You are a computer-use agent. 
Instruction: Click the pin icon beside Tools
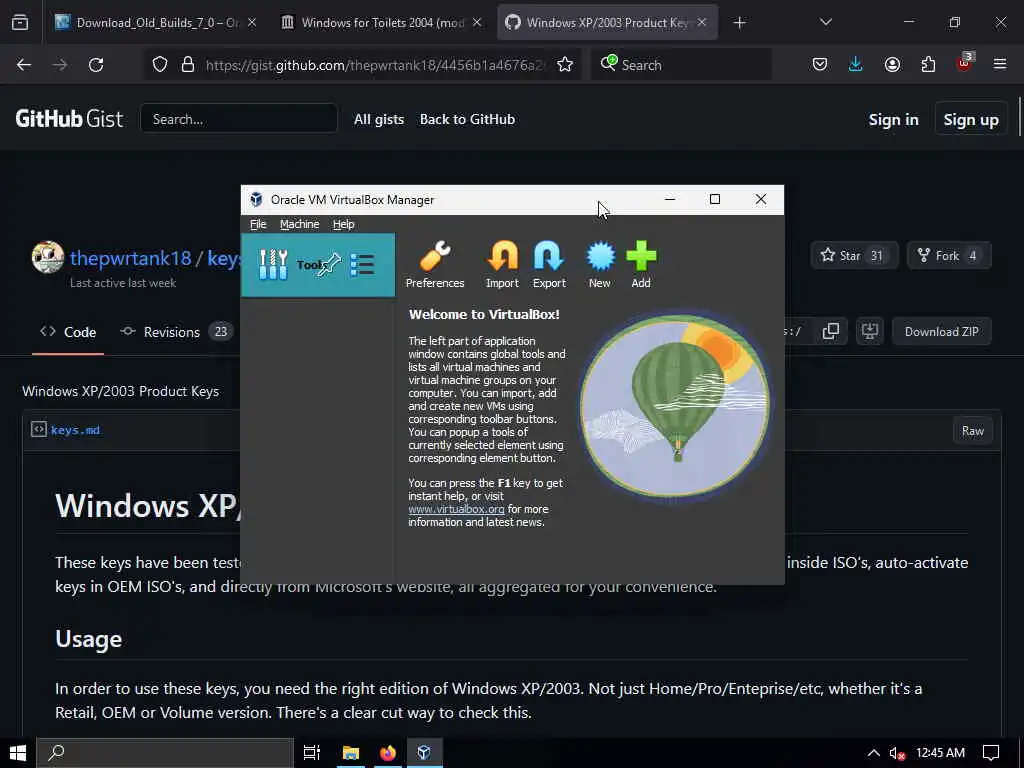pyautogui.click(x=329, y=264)
